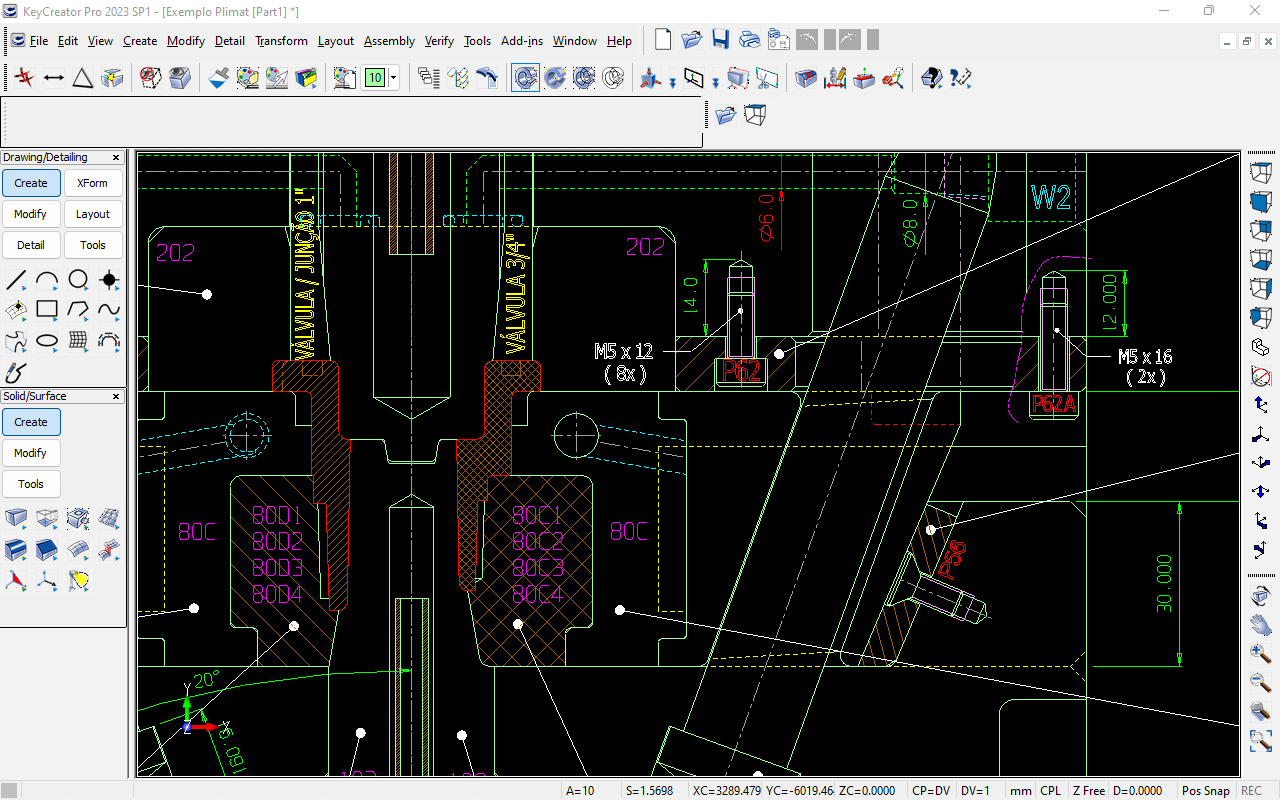
Task: Click the horizontal double-arrow dimension icon
Action: (54, 77)
